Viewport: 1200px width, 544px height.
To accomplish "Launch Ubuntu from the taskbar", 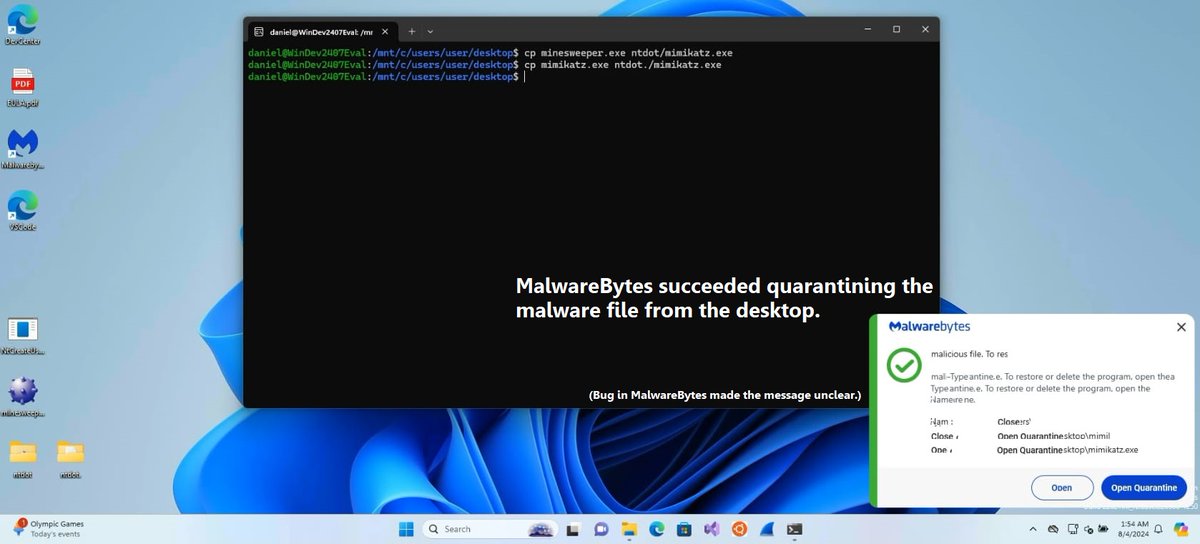I will [x=739, y=529].
